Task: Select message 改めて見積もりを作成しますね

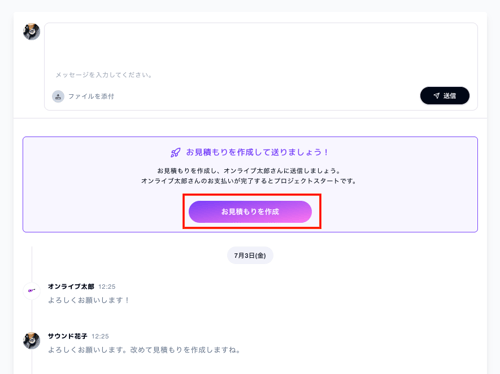Action: (x=185, y=350)
